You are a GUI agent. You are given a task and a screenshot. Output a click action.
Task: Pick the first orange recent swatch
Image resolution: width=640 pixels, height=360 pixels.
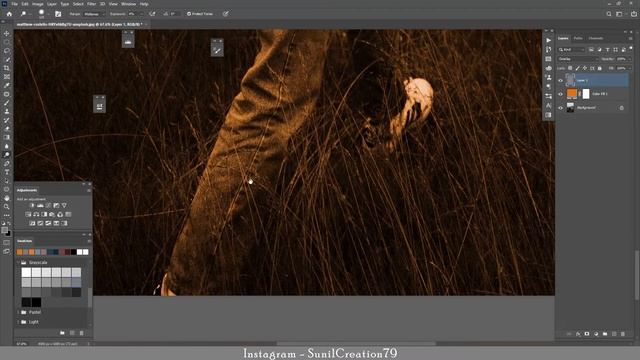(19, 252)
